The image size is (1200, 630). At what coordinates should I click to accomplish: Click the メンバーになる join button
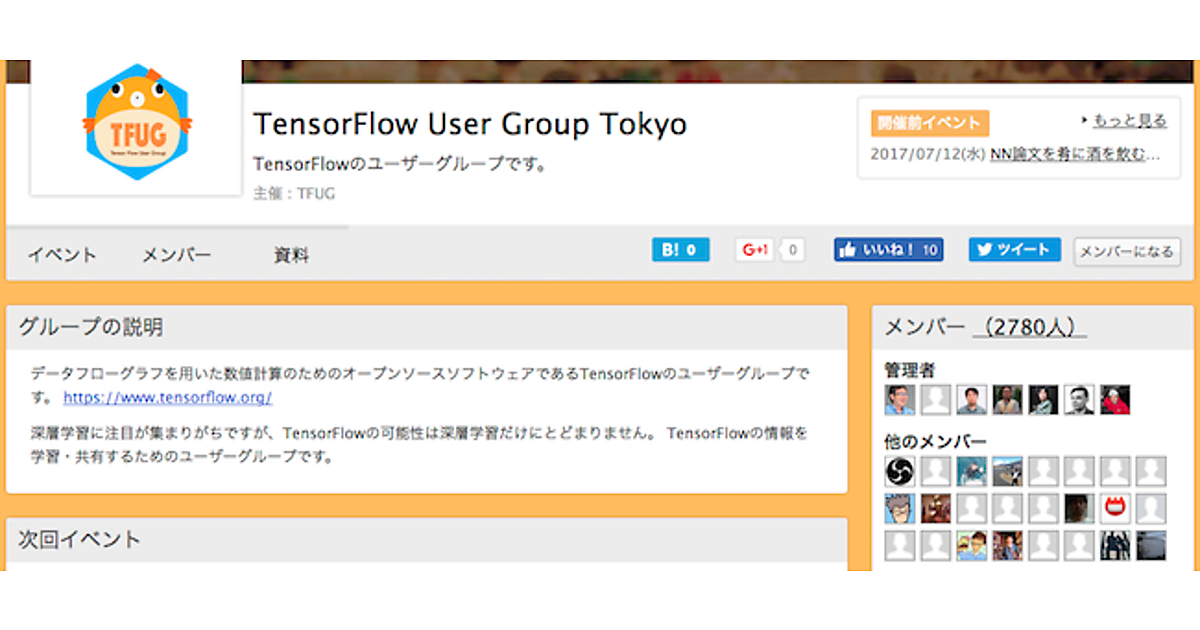point(1127,252)
